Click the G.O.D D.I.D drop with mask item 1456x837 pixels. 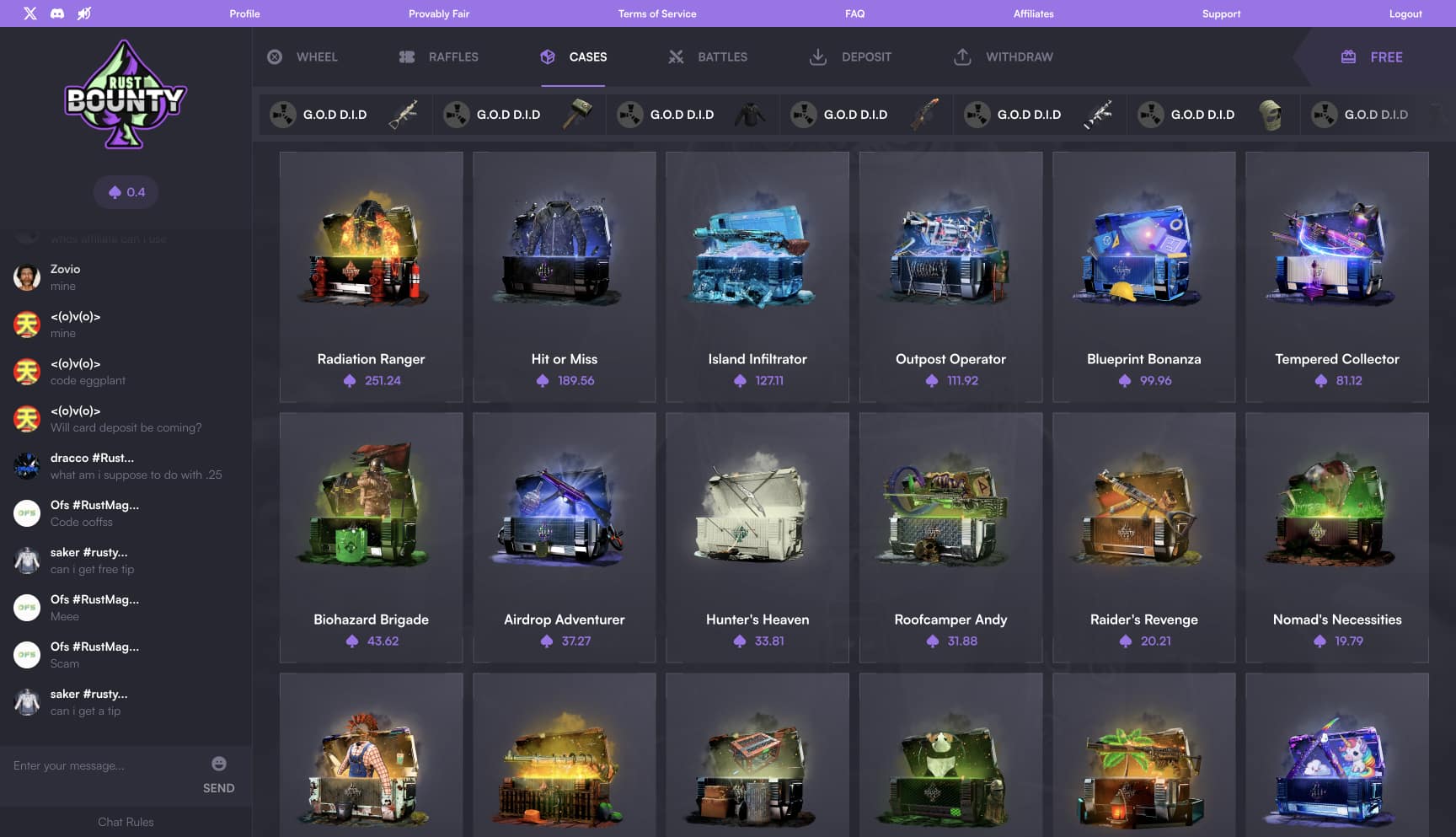[1213, 114]
